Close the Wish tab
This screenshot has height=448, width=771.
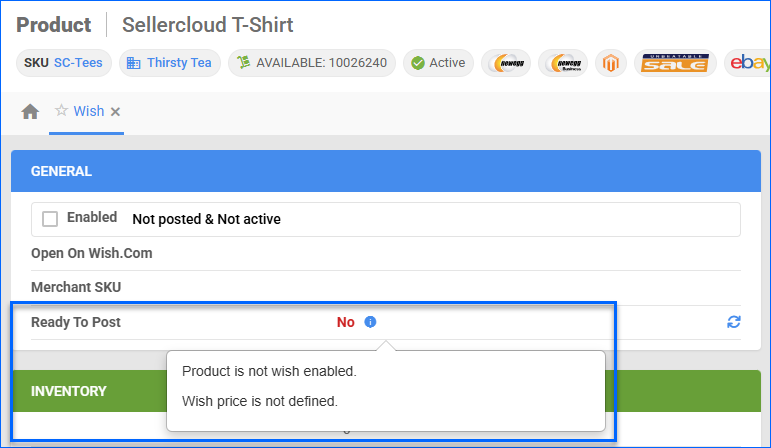[115, 112]
